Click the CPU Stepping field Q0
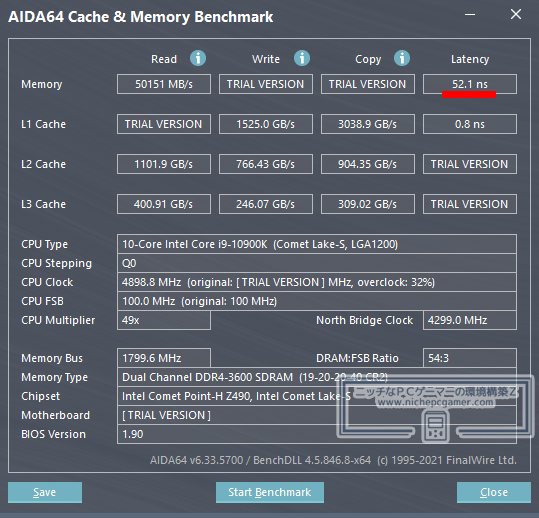 point(317,263)
